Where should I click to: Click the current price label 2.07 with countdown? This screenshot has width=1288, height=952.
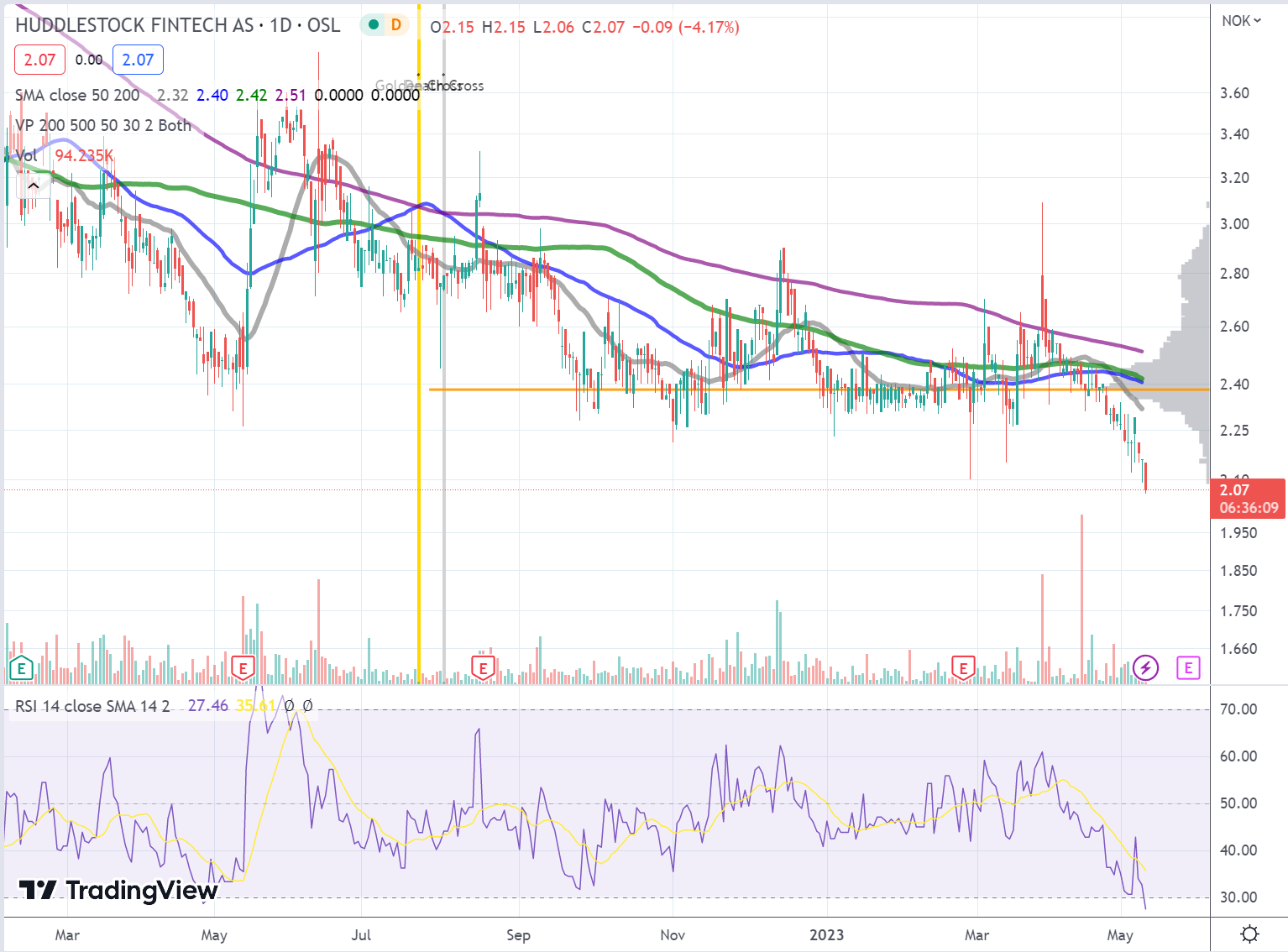click(1248, 499)
